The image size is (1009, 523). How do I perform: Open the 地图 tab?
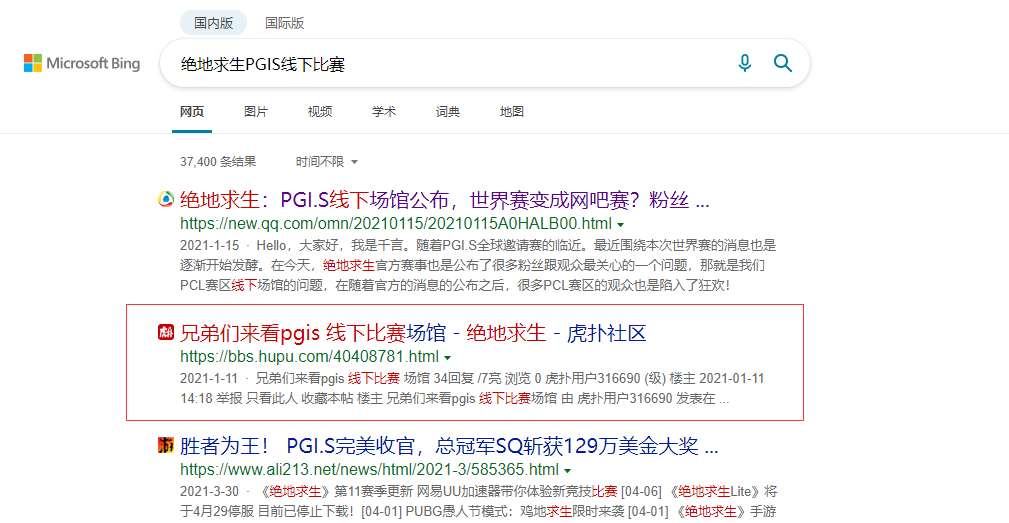click(512, 112)
